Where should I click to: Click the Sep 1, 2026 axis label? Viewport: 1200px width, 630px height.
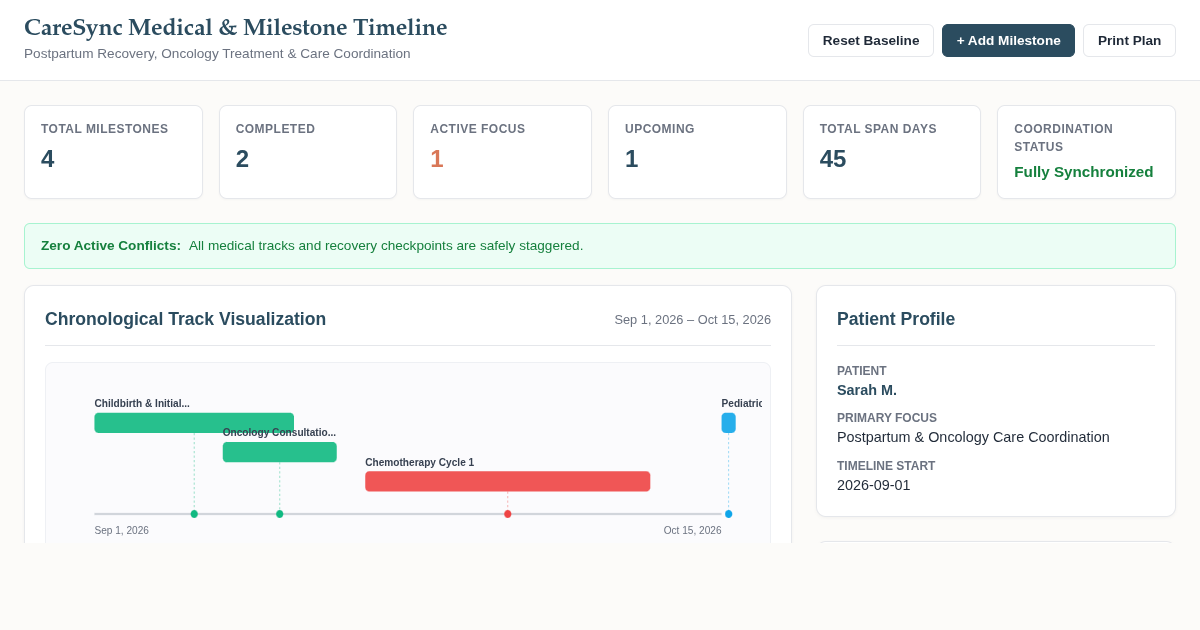pyautogui.click(x=121, y=531)
